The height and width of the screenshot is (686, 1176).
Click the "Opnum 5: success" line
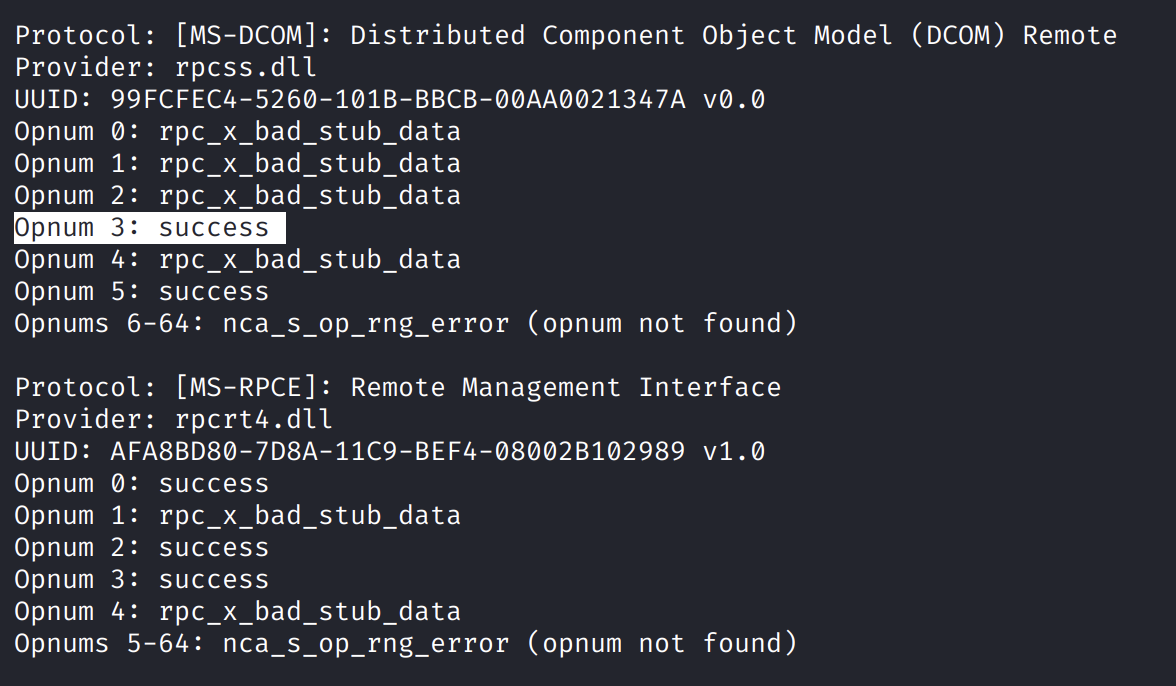(x=142, y=292)
